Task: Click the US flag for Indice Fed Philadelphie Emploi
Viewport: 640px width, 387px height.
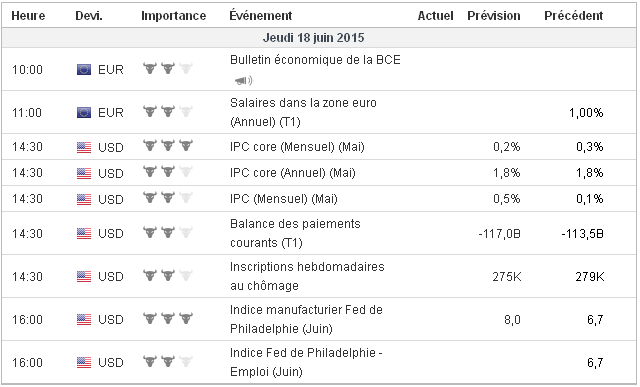Action: coord(84,363)
